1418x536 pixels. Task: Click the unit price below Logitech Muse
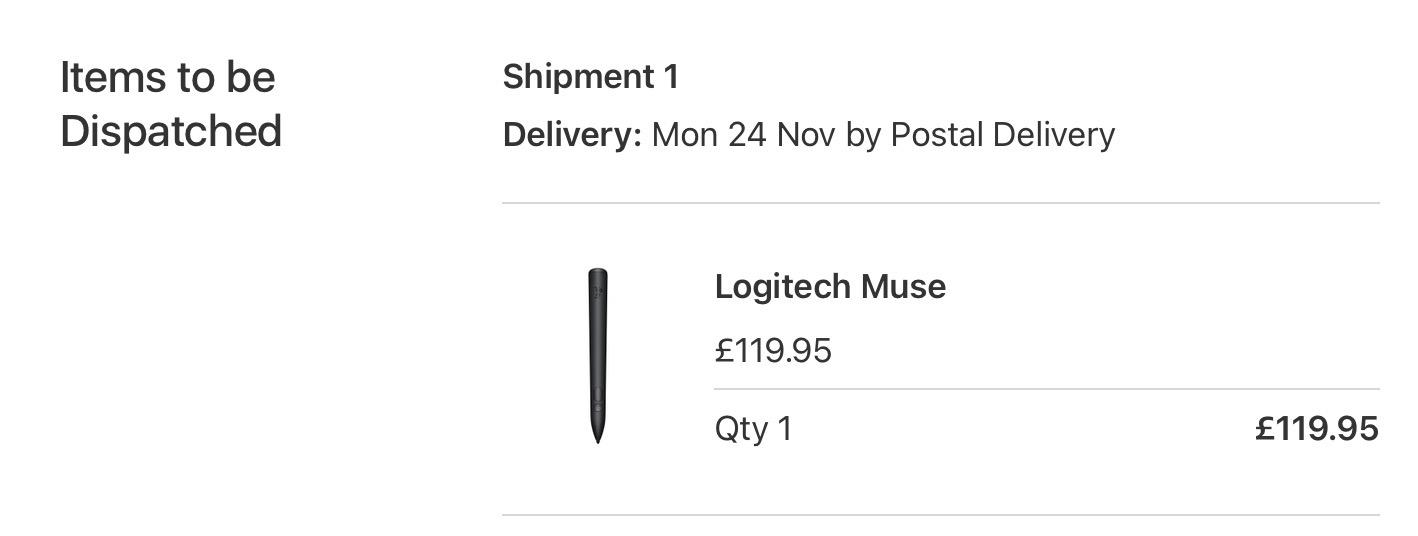[x=772, y=351]
